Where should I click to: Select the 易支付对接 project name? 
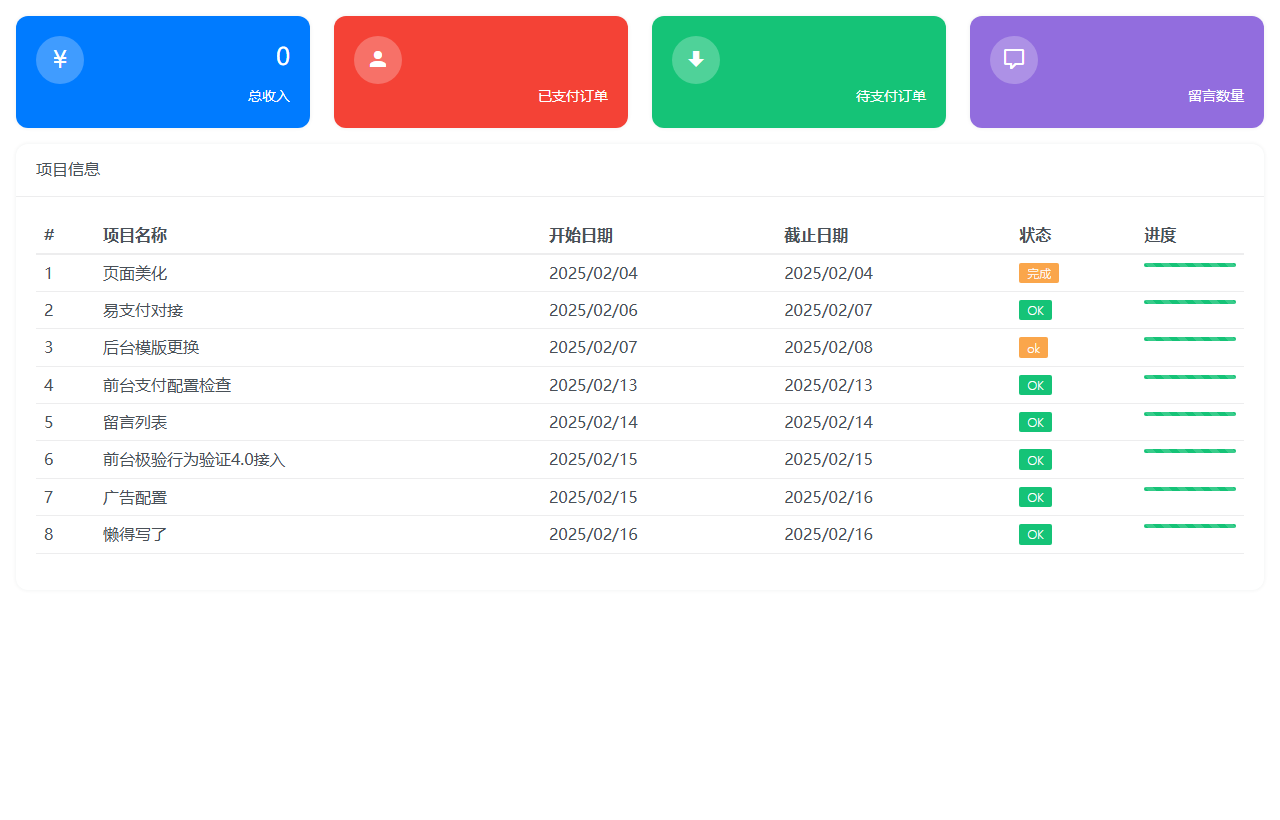[143, 310]
